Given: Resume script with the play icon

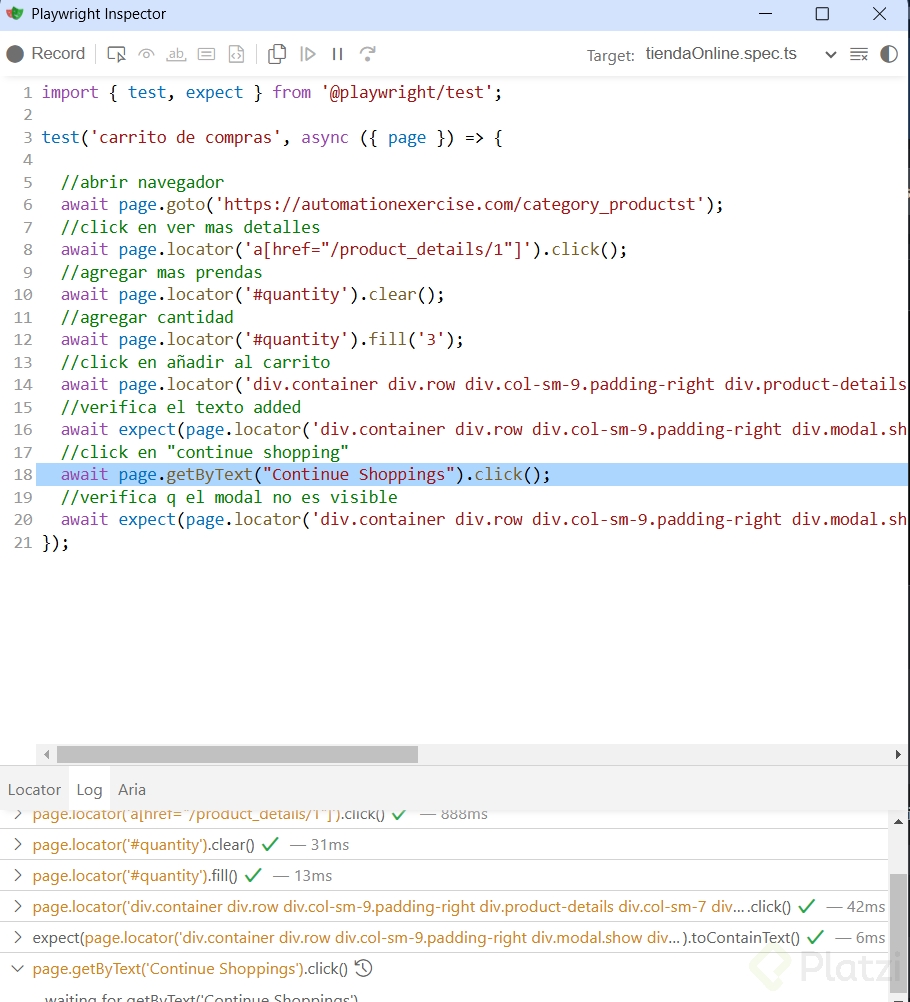Looking at the screenshot, I should [x=307, y=54].
